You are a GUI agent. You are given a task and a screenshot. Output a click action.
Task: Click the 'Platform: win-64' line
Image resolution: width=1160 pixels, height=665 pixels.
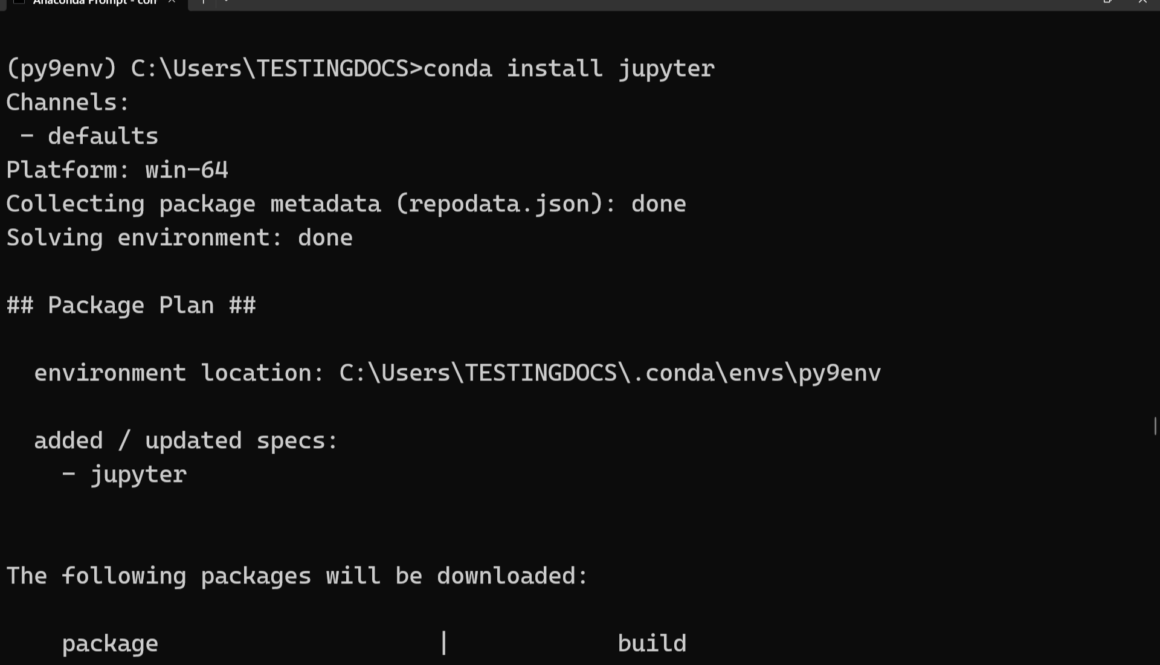pyautogui.click(x=117, y=170)
